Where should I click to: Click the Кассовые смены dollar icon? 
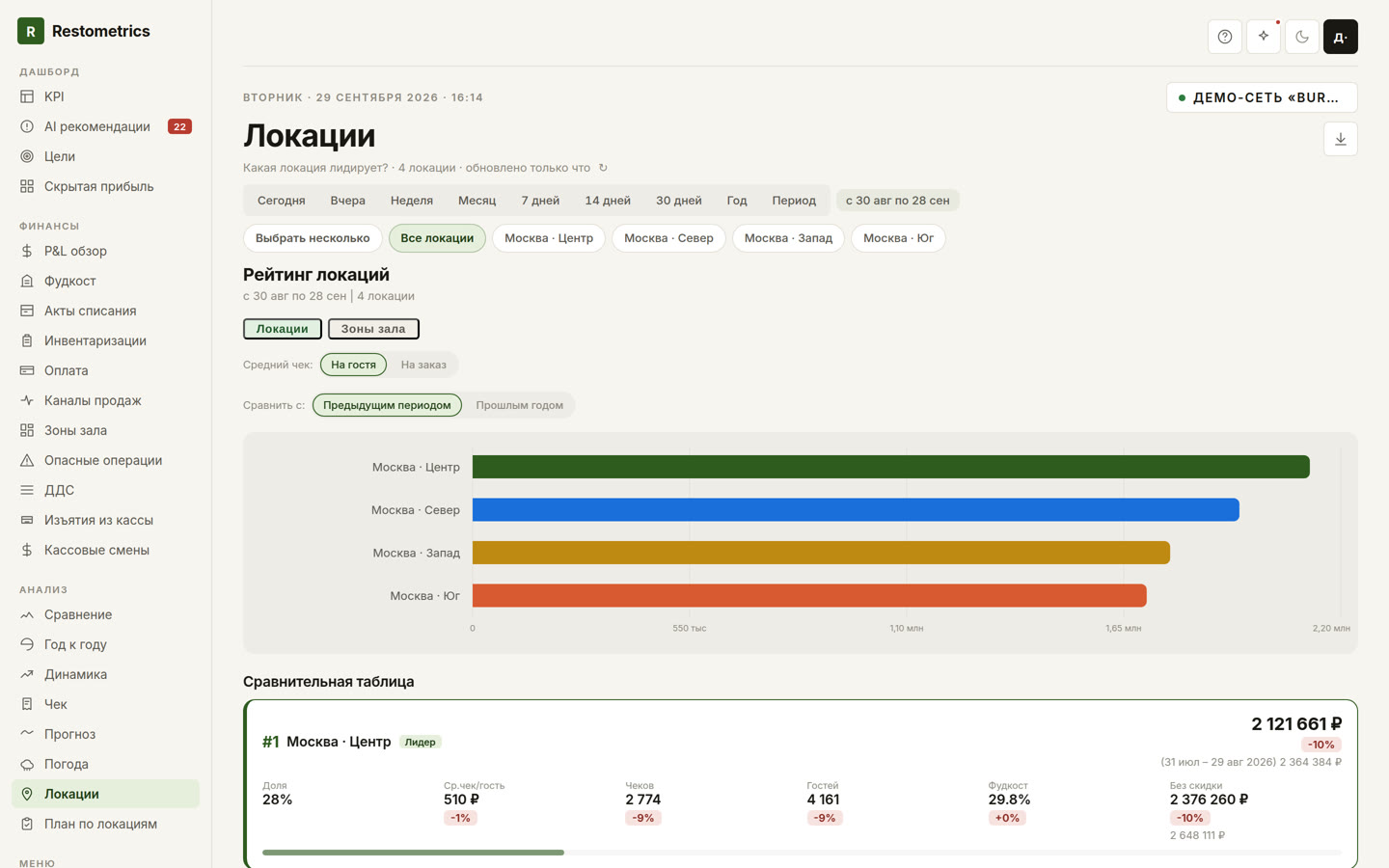pos(27,550)
